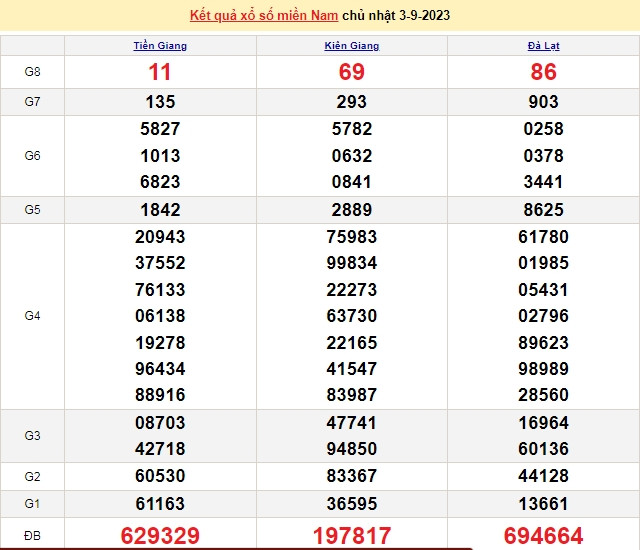Click the G7 row label
Image resolution: width=640 pixels, height=550 pixels.
(32, 102)
